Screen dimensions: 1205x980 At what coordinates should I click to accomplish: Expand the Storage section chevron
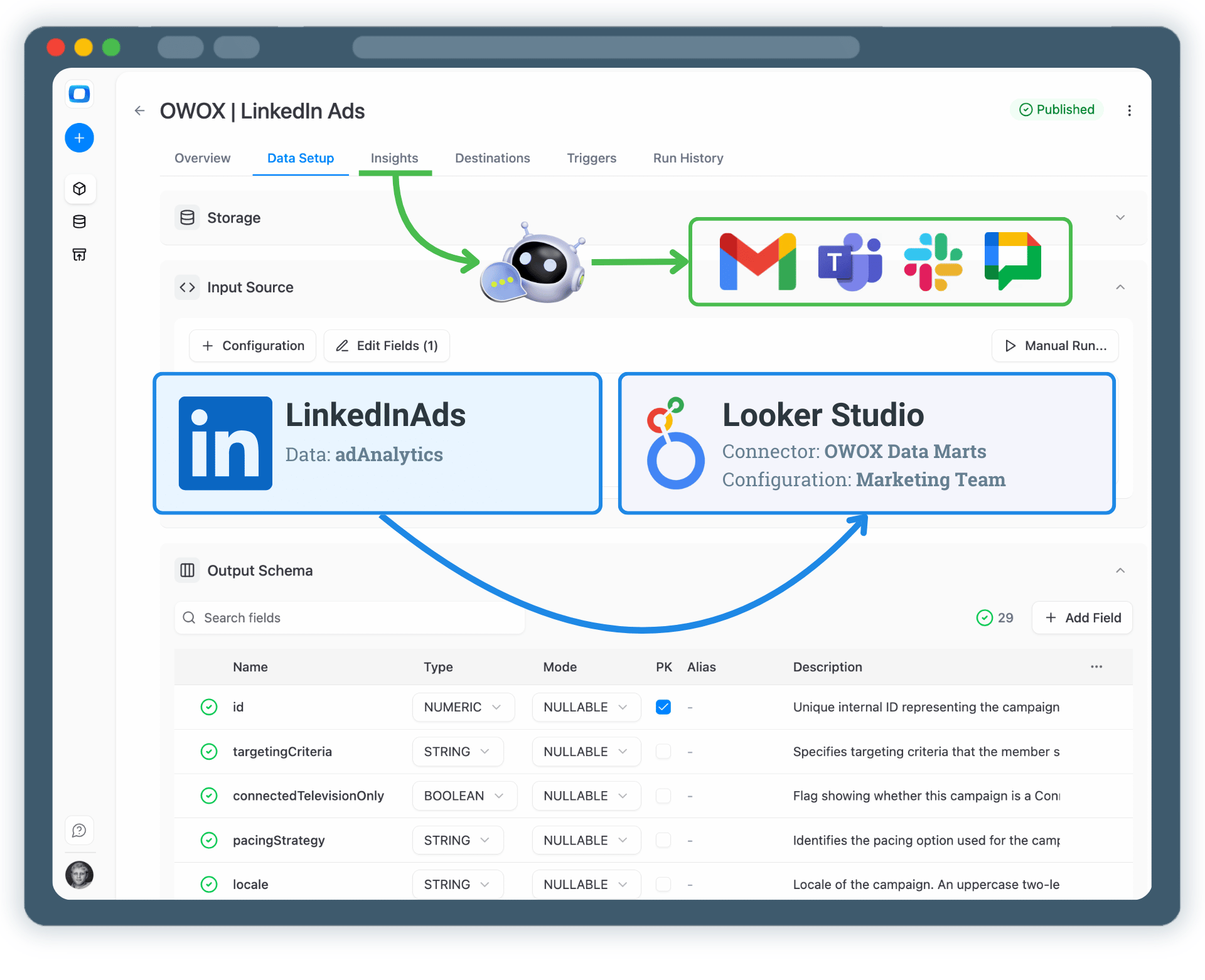[x=1121, y=218]
